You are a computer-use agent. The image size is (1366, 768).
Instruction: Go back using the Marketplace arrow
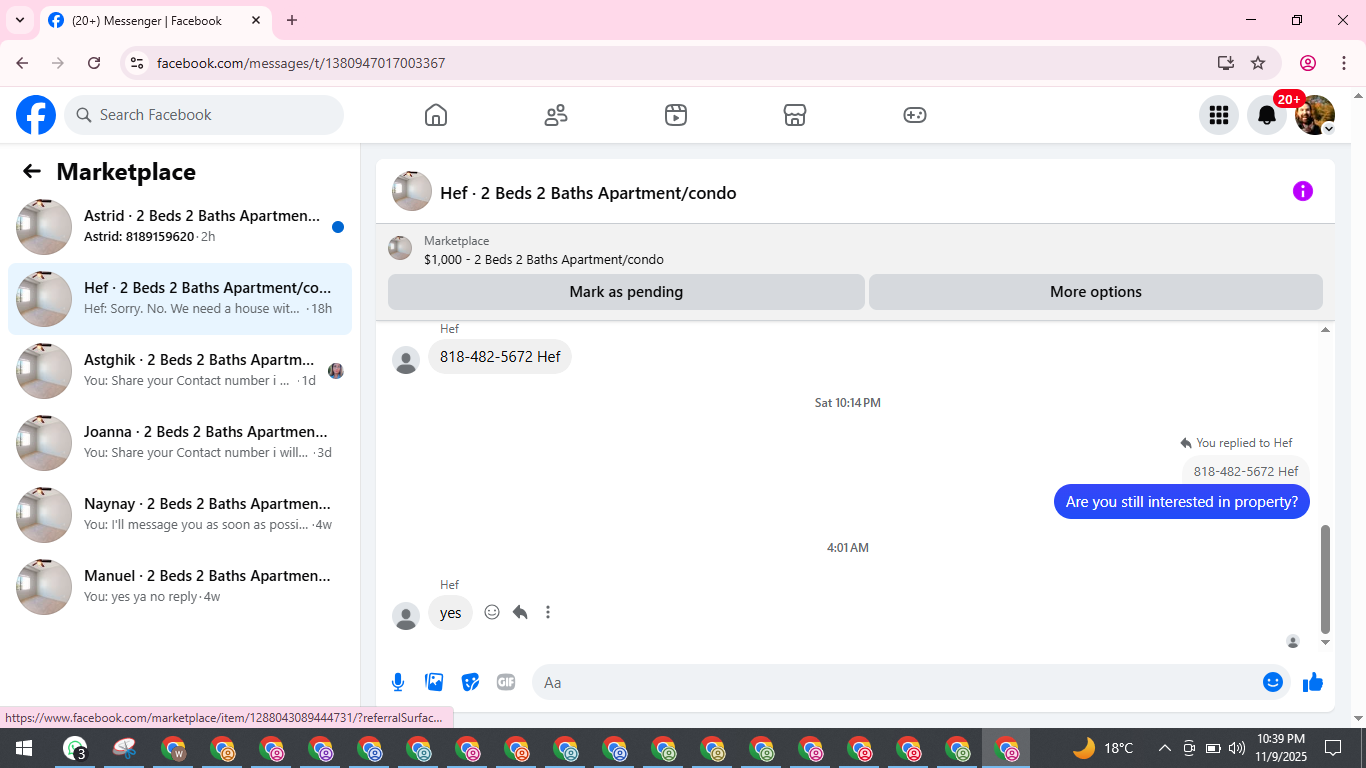coord(32,172)
